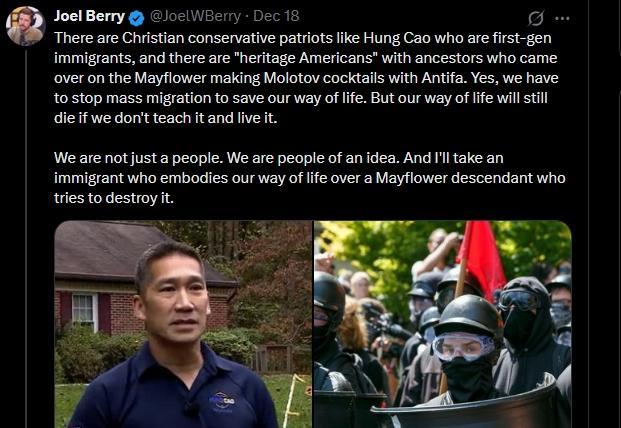Image resolution: width=621 pixels, height=428 pixels.
Task: Click the blue verified checkmark badge
Action: pyautogui.click(x=137, y=17)
